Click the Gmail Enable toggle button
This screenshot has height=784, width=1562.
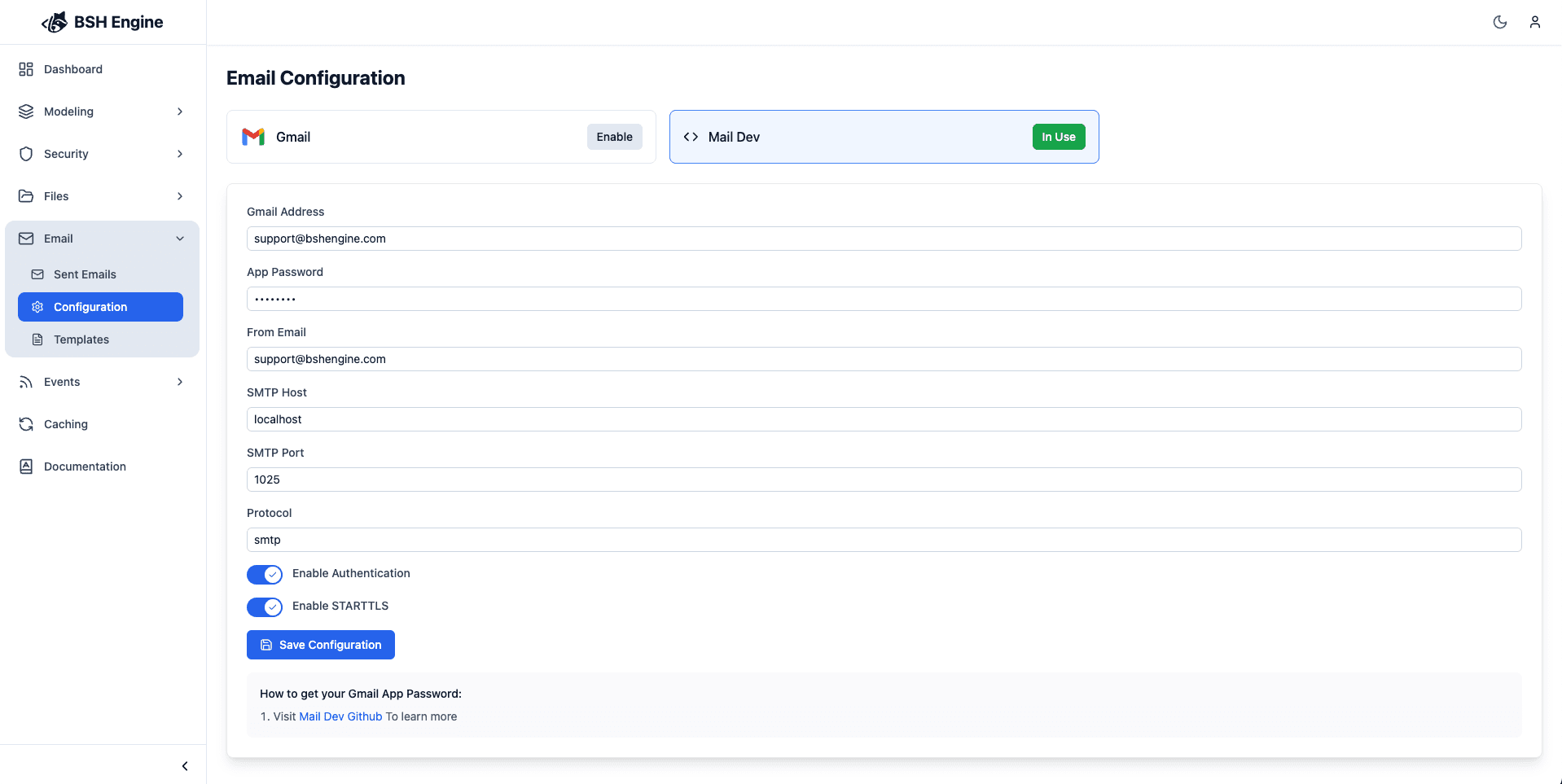click(614, 137)
